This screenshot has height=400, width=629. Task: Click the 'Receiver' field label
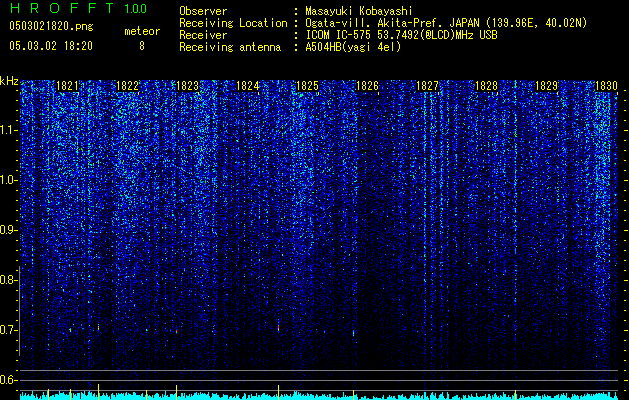(x=203, y=35)
